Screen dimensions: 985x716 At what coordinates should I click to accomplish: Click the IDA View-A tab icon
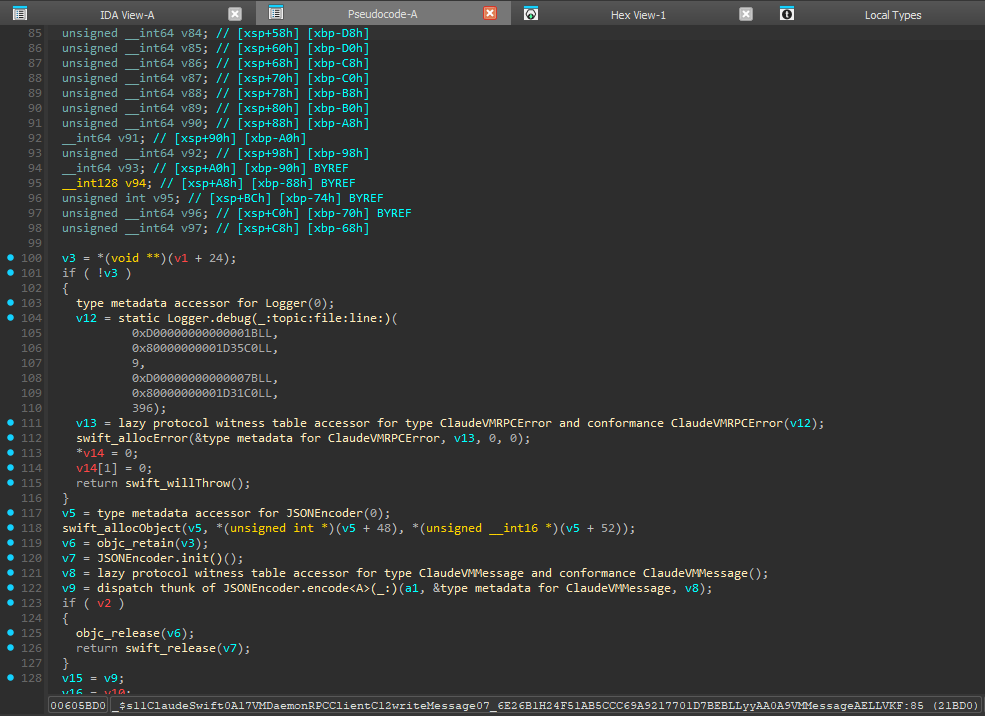pyautogui.click(x=19, y=14)
